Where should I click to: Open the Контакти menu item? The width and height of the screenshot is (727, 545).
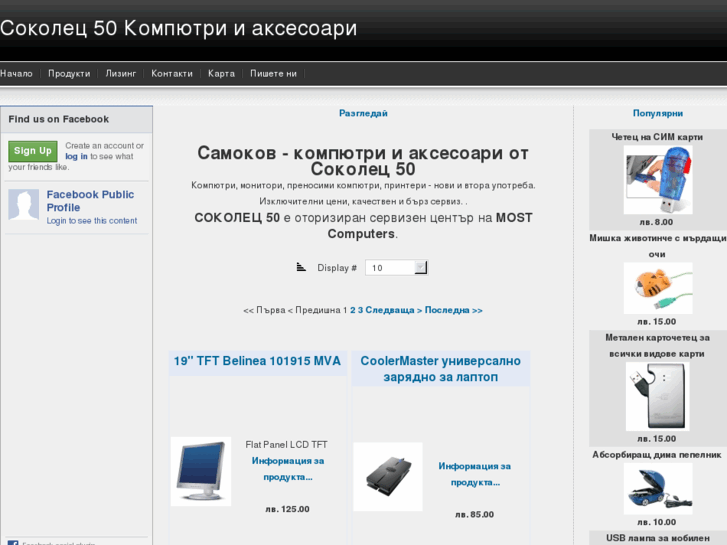click(x=172, y=73)
